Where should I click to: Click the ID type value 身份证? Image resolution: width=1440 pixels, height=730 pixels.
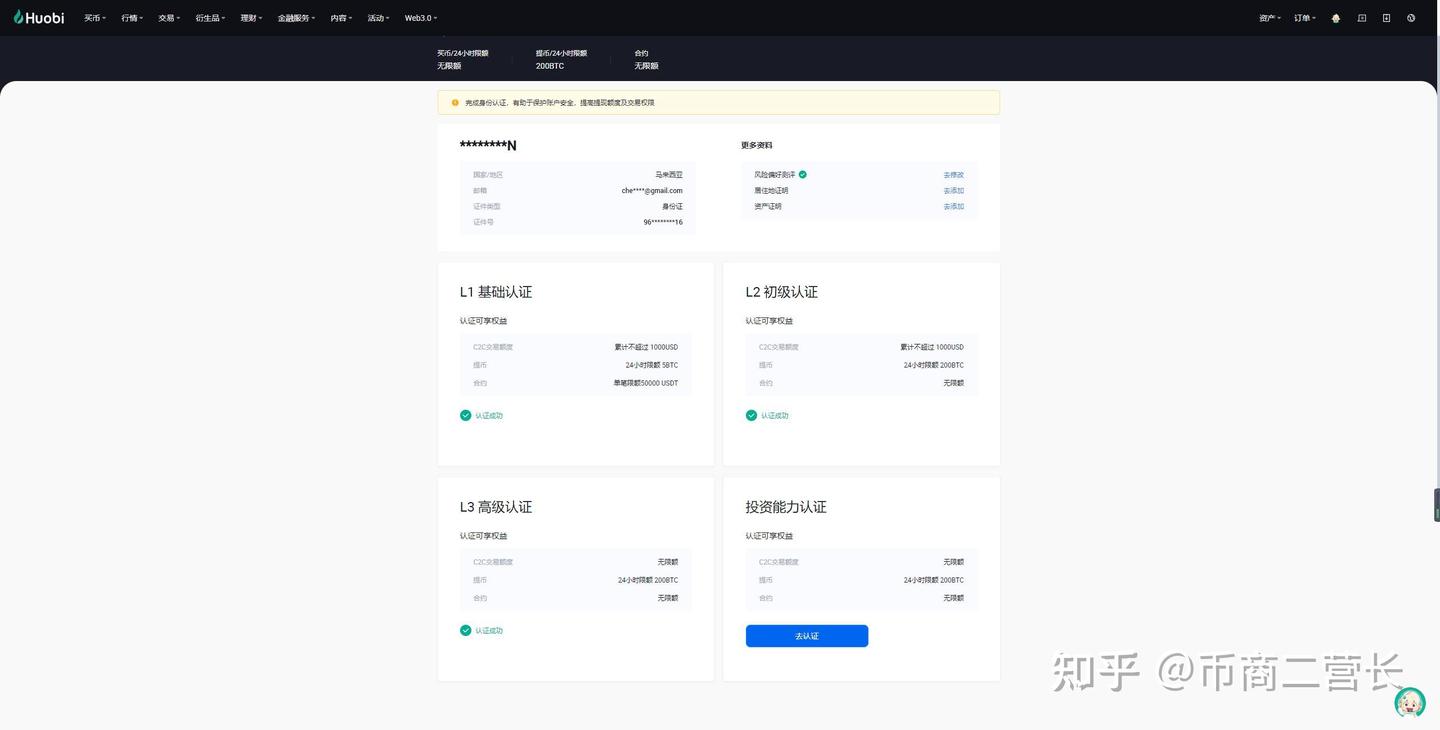[x=672, y=206]
